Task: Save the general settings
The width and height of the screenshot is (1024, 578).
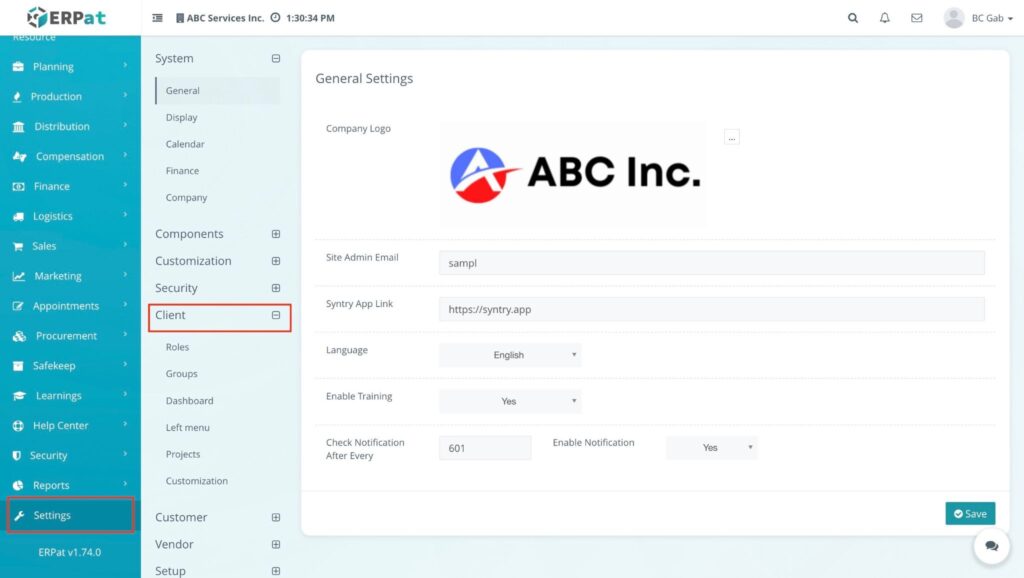Action: pyautogui.click(x=970, y=513)
